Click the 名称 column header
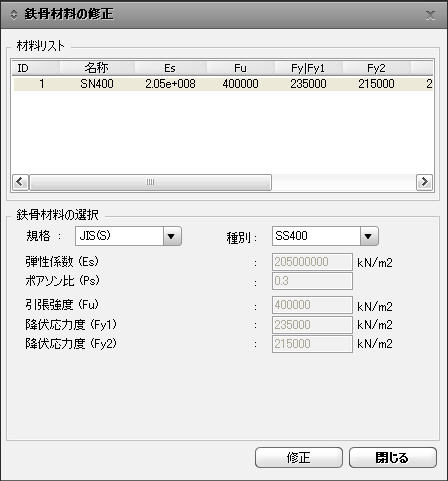Screen dimensions: 448x481 (97, 68)
